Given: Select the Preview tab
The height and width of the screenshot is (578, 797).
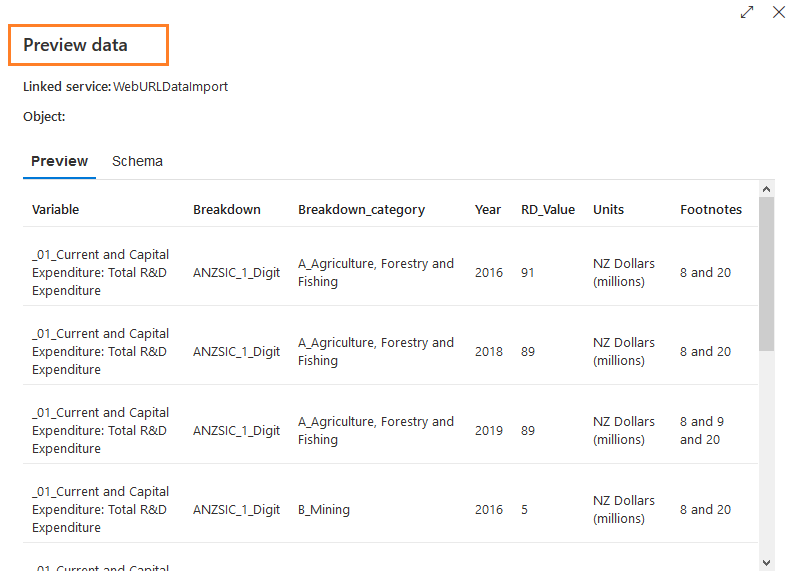Looking at the screenshot, I should point(59,161).
